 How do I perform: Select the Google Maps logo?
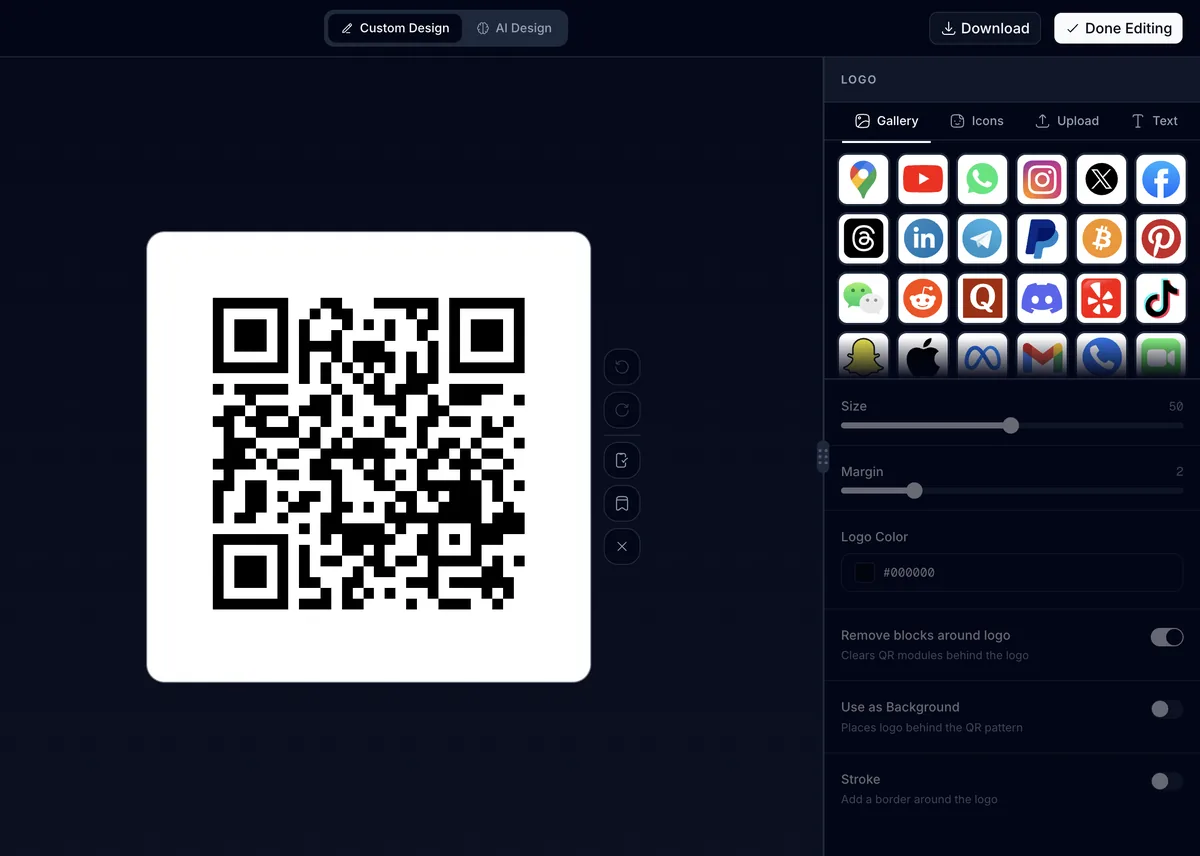click(x=863, y=180)
